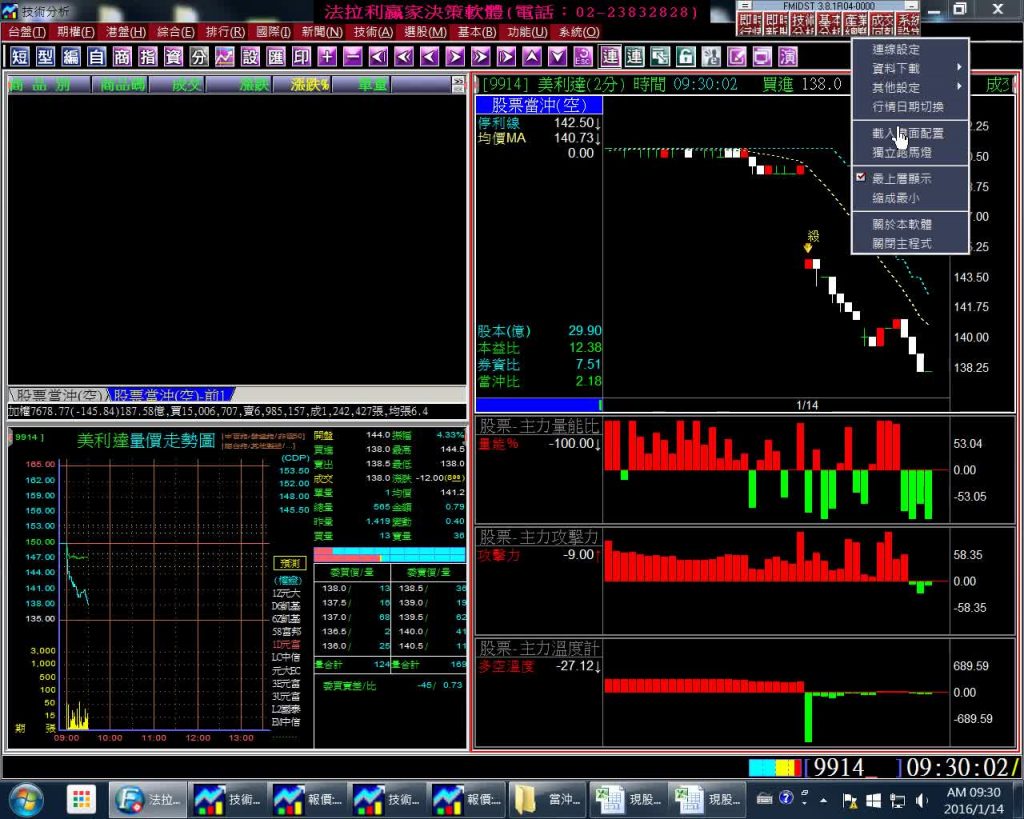This screenshot has width=1024, height=819.
Task: Select 行情日期切換 menu entry
Action: point(910,106)
